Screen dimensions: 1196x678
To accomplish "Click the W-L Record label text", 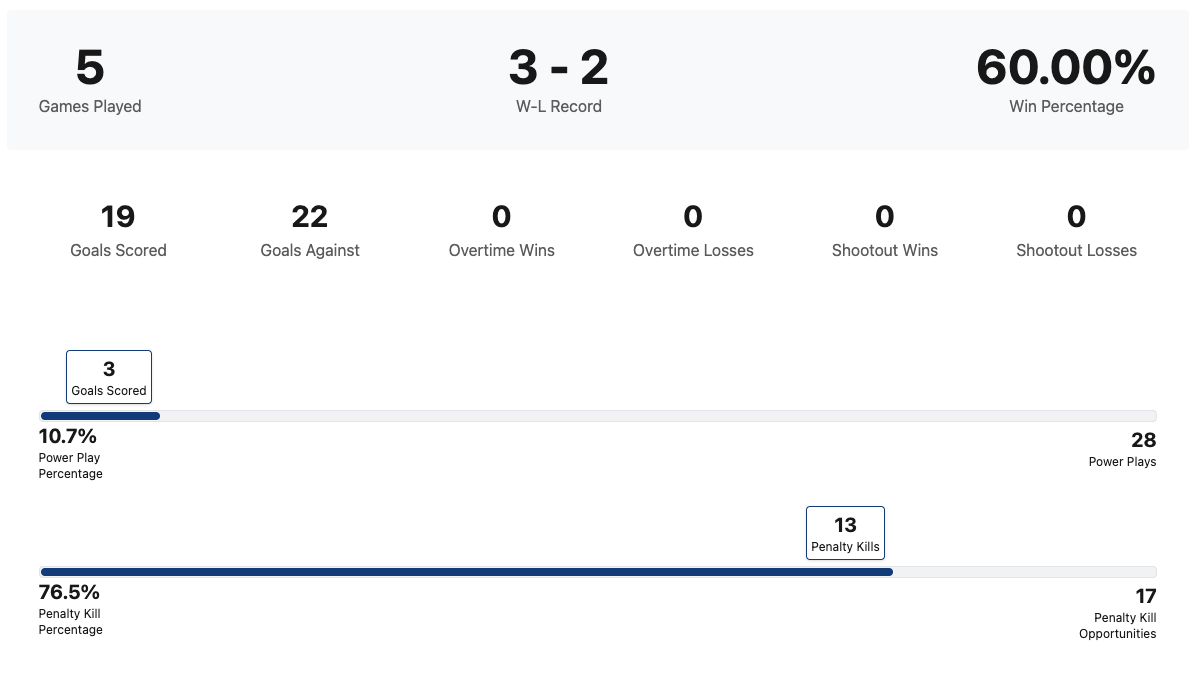I will coord(558,107).
